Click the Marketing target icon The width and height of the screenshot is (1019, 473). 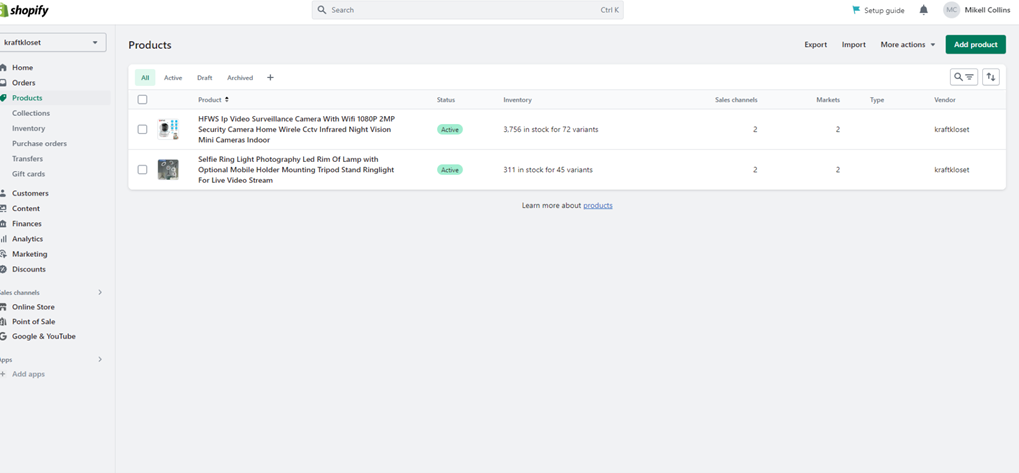[3, 254]
